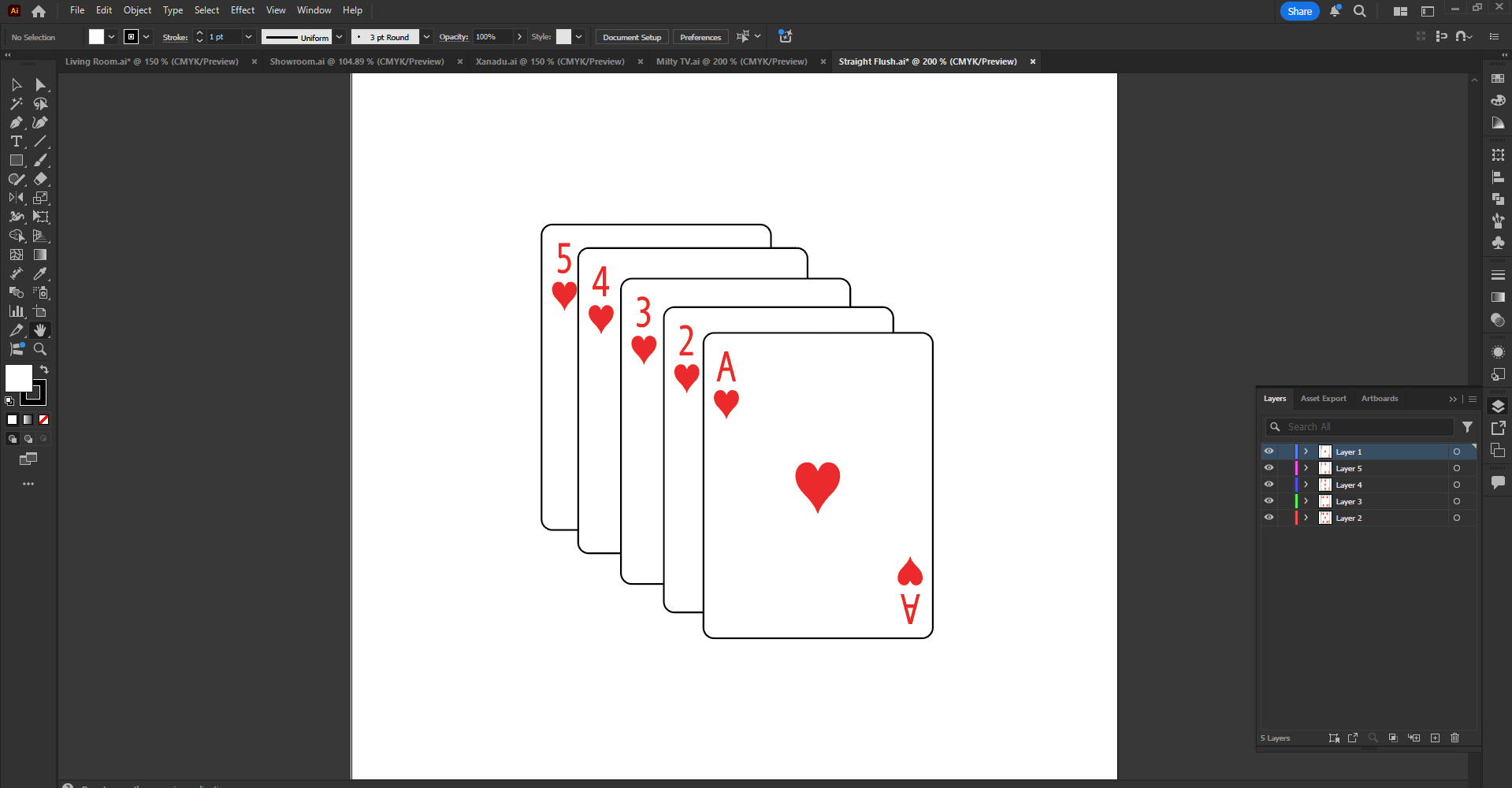Click the fill color swatch in the toolbar

(18, 378)
